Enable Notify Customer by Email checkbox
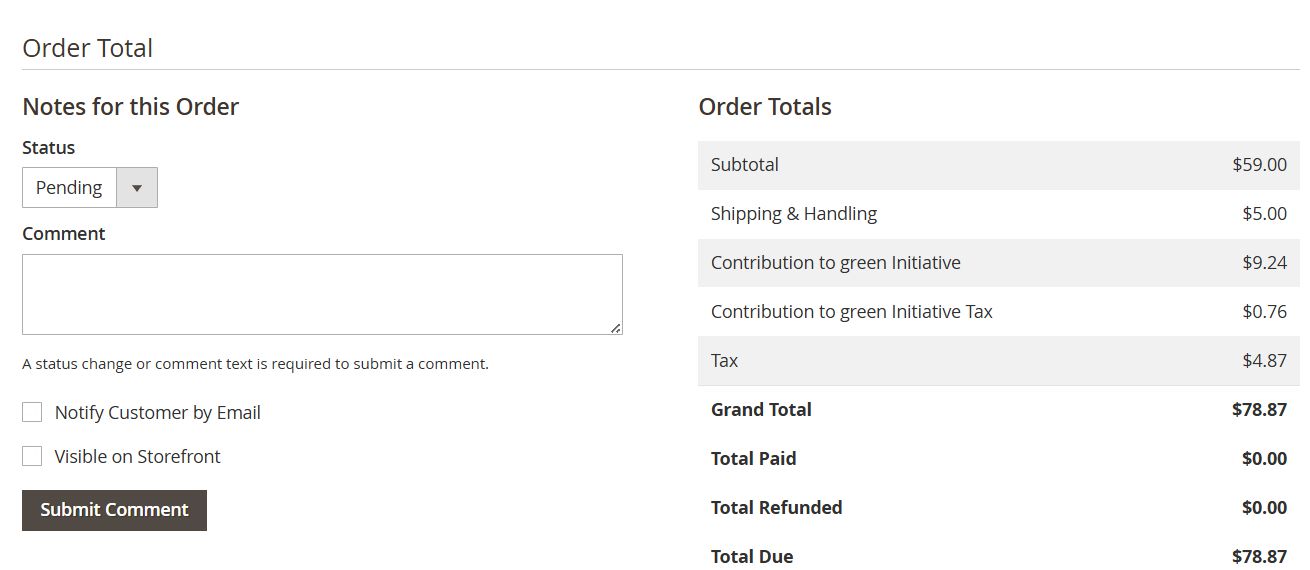The image size is (1310, 570). click(x=32, y=412)
